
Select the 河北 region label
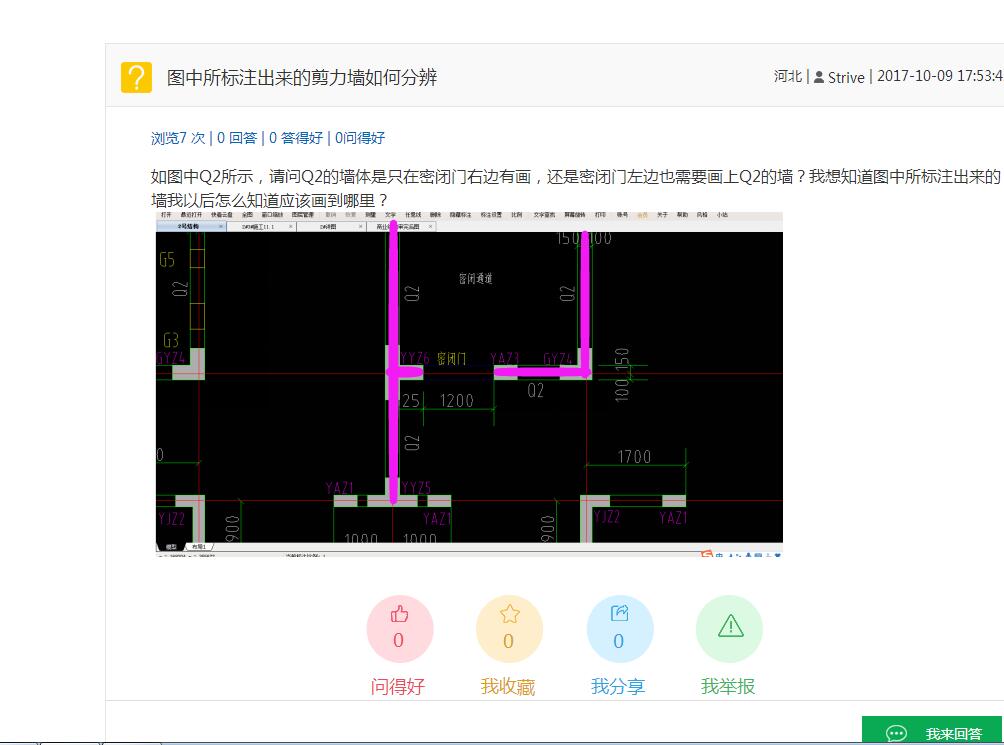tap(788, 76)
